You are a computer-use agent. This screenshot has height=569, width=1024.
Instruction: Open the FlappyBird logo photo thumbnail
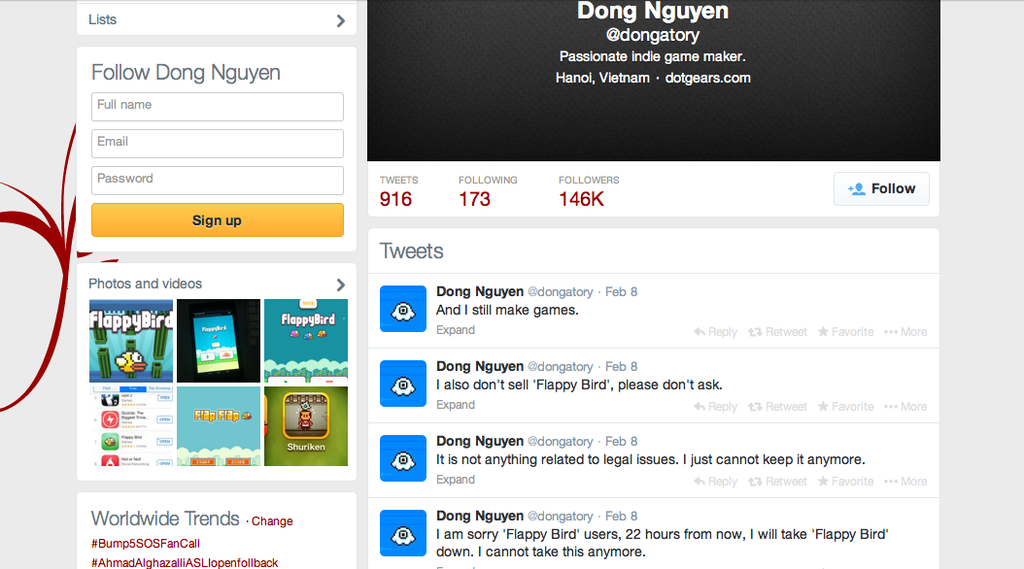[131, 340]
